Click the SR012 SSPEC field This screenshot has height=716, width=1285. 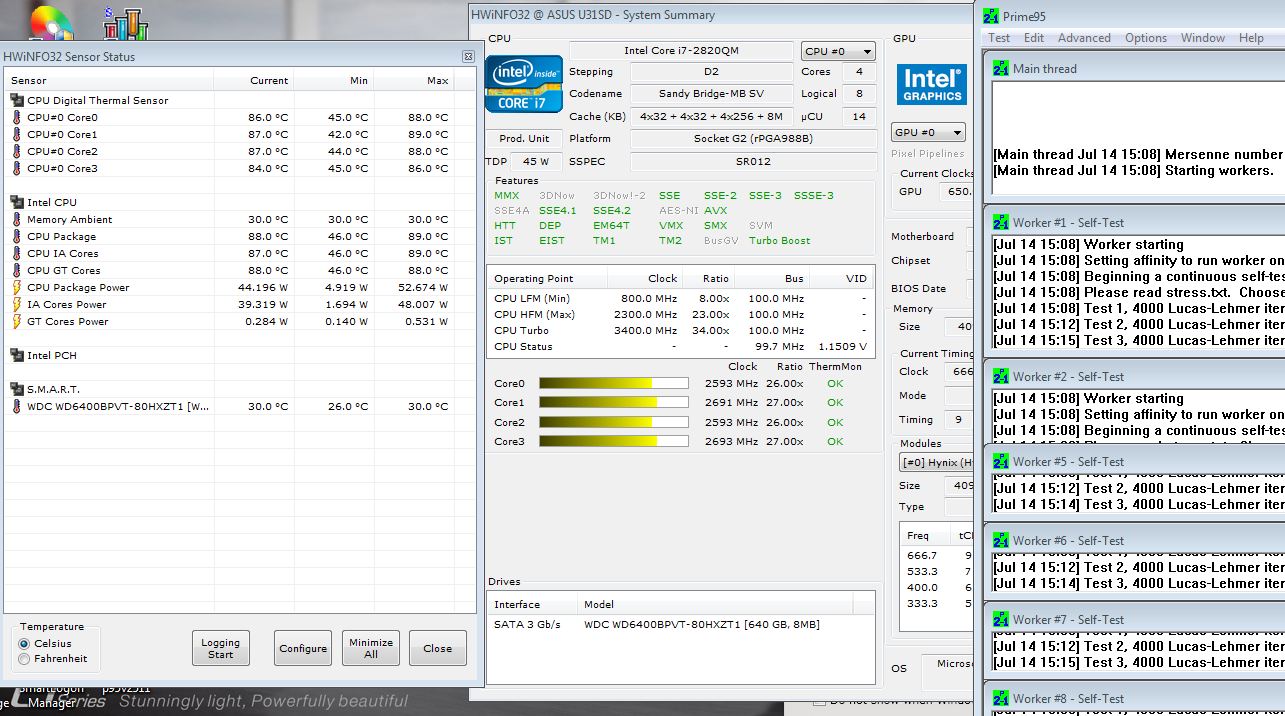[x=753, y=161]
